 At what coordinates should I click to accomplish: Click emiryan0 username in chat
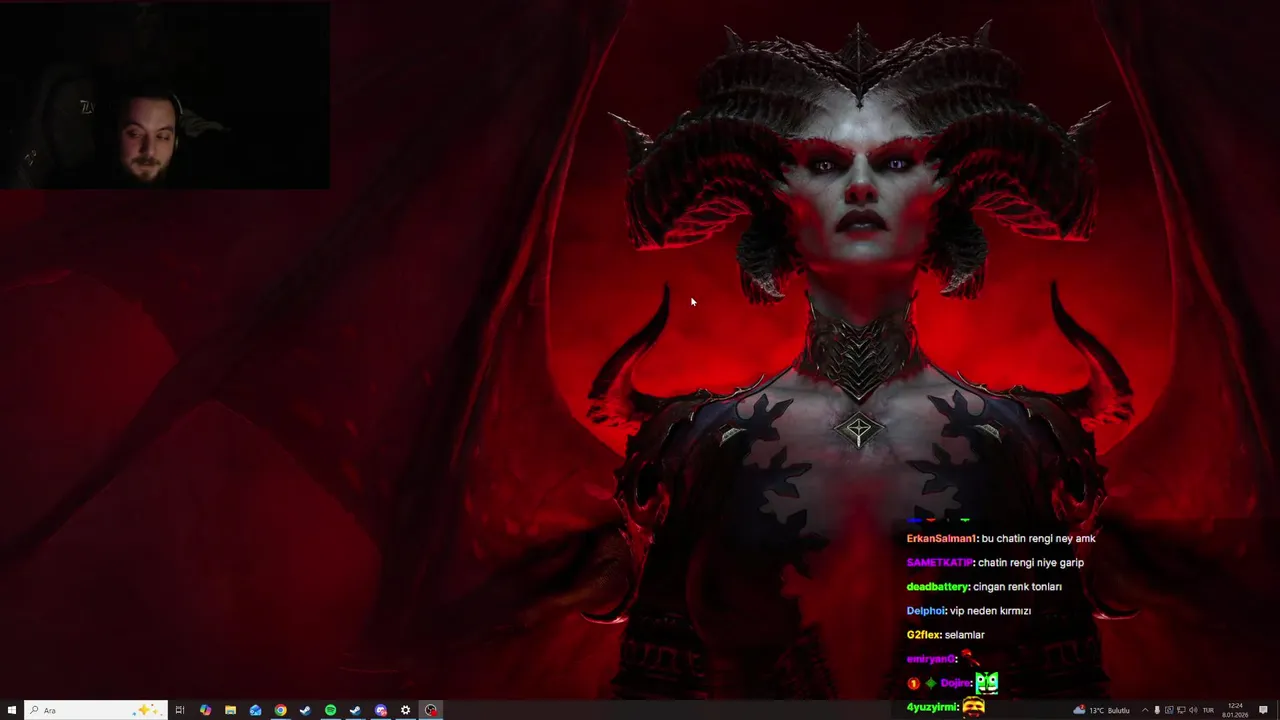coord(931,659)
